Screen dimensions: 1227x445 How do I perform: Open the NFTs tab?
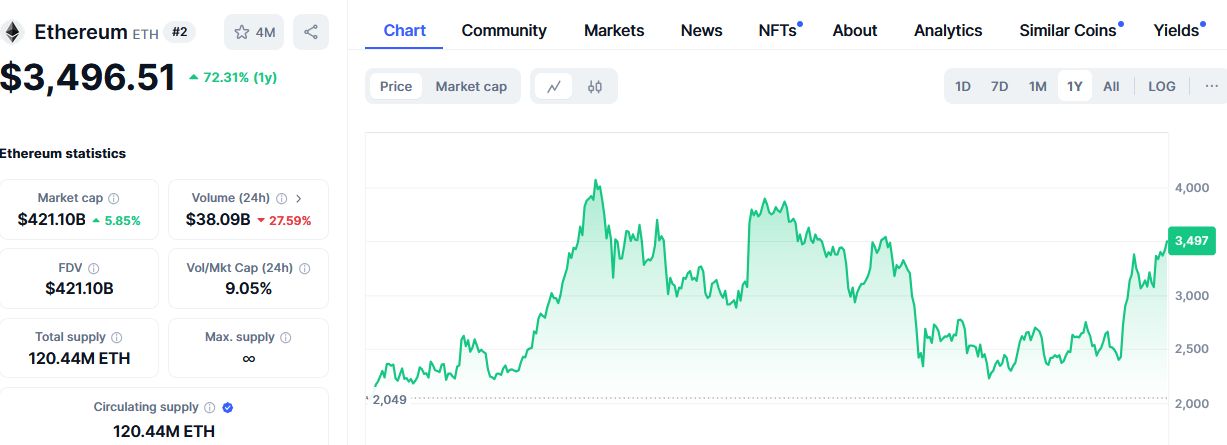[779, 30]
